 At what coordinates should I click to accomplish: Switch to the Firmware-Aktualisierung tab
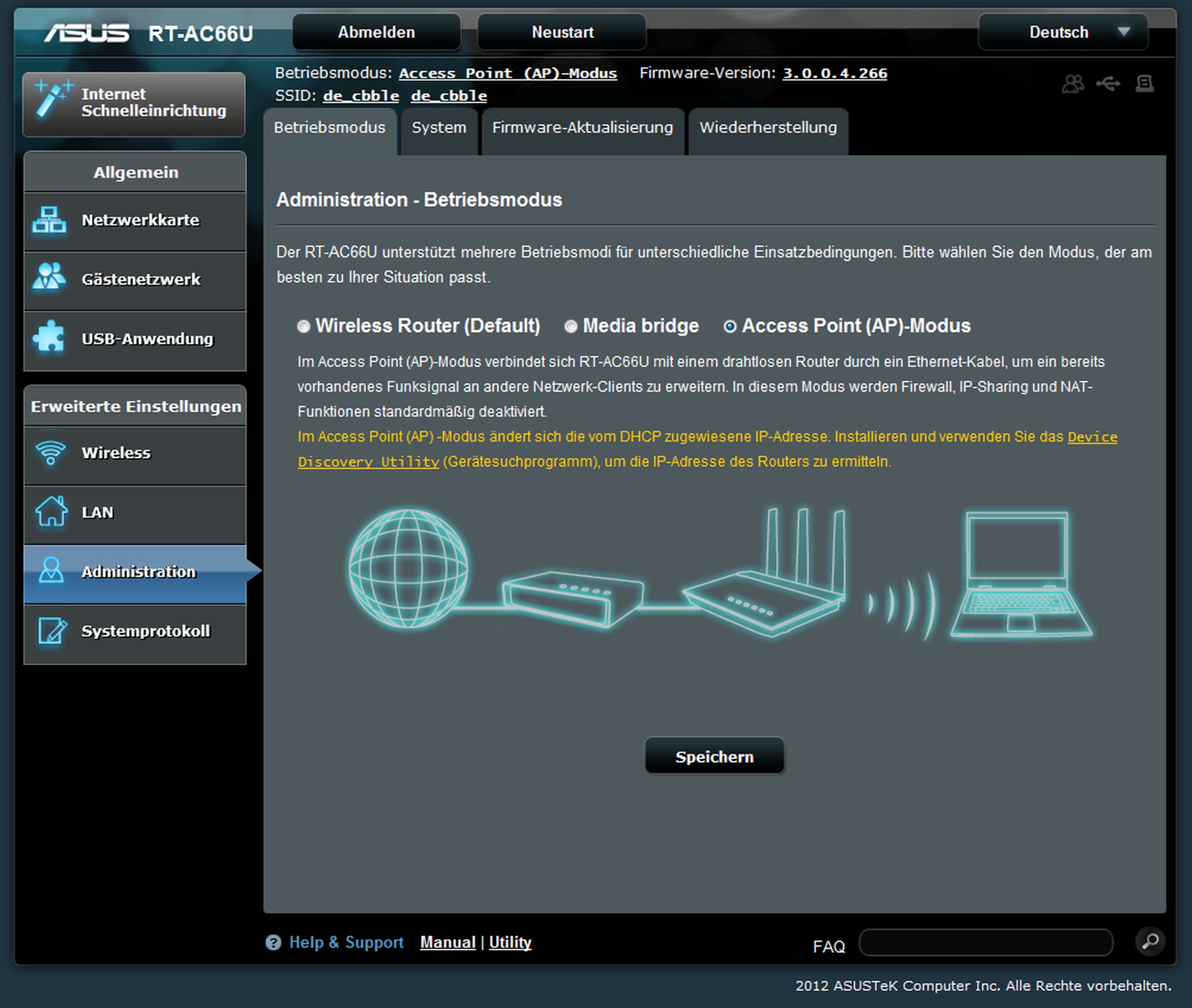point(582,128)
